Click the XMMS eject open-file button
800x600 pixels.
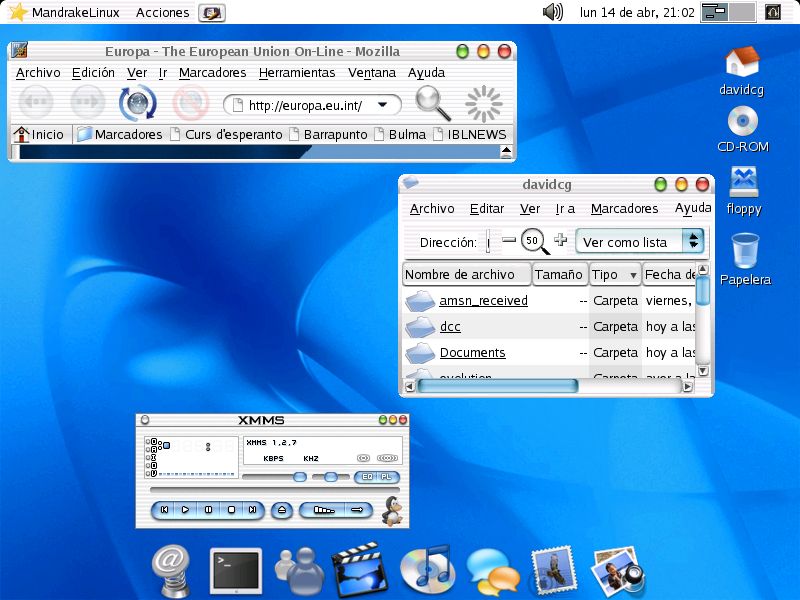[282, 510]
